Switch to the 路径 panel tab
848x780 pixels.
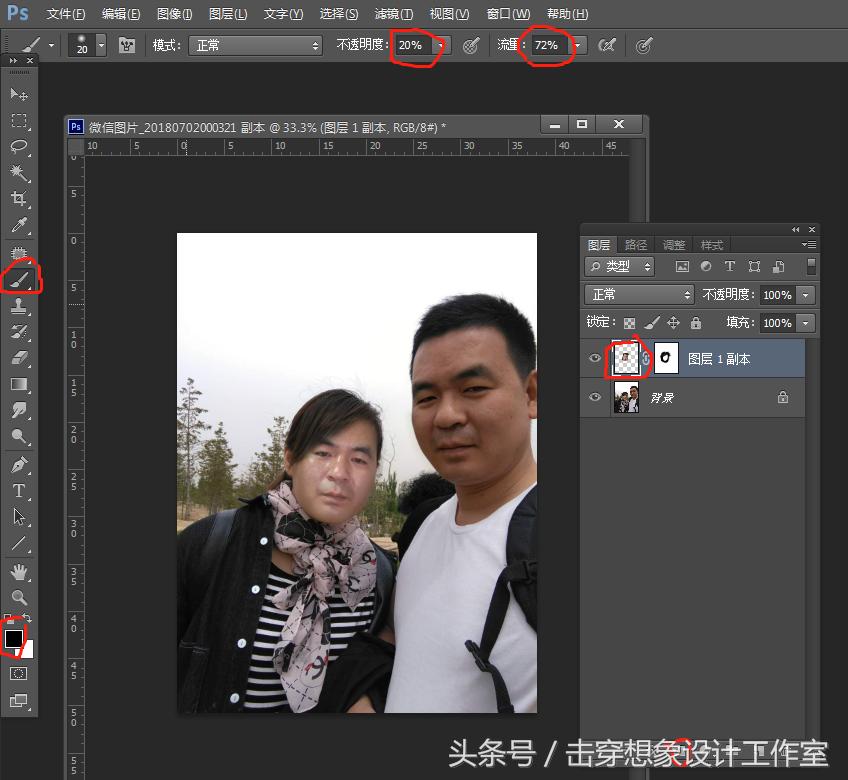click(636, 244)
